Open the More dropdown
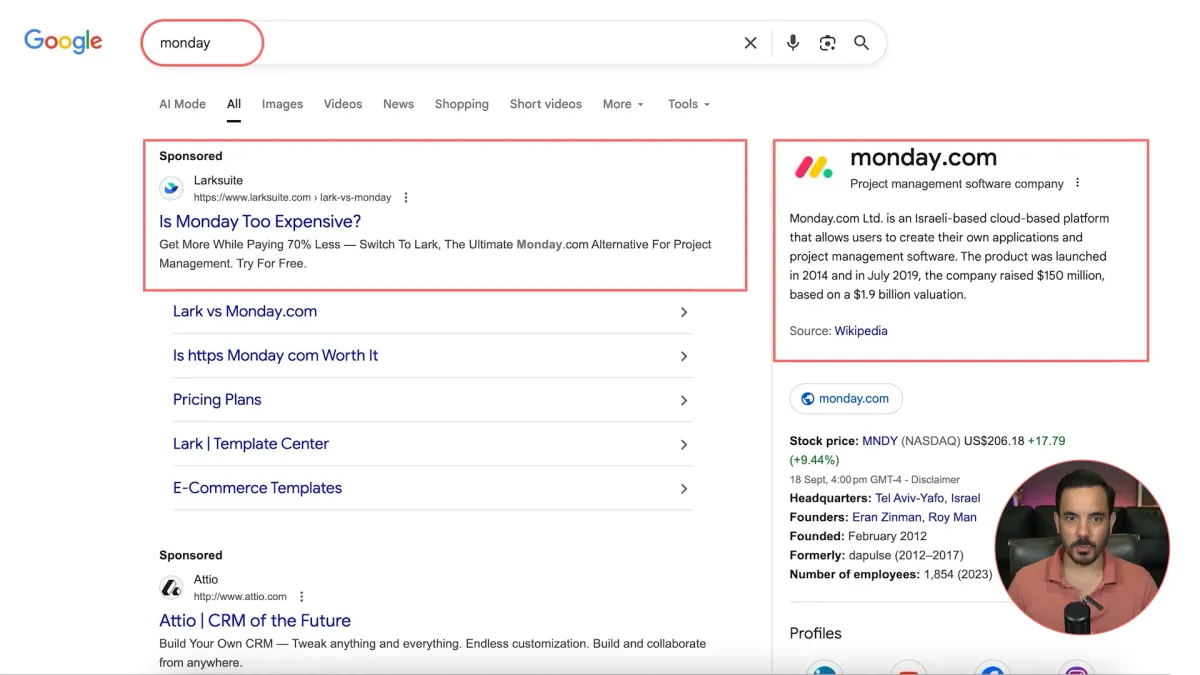Viewport: 1200px width, 675px height. click(x=623, y=104)
